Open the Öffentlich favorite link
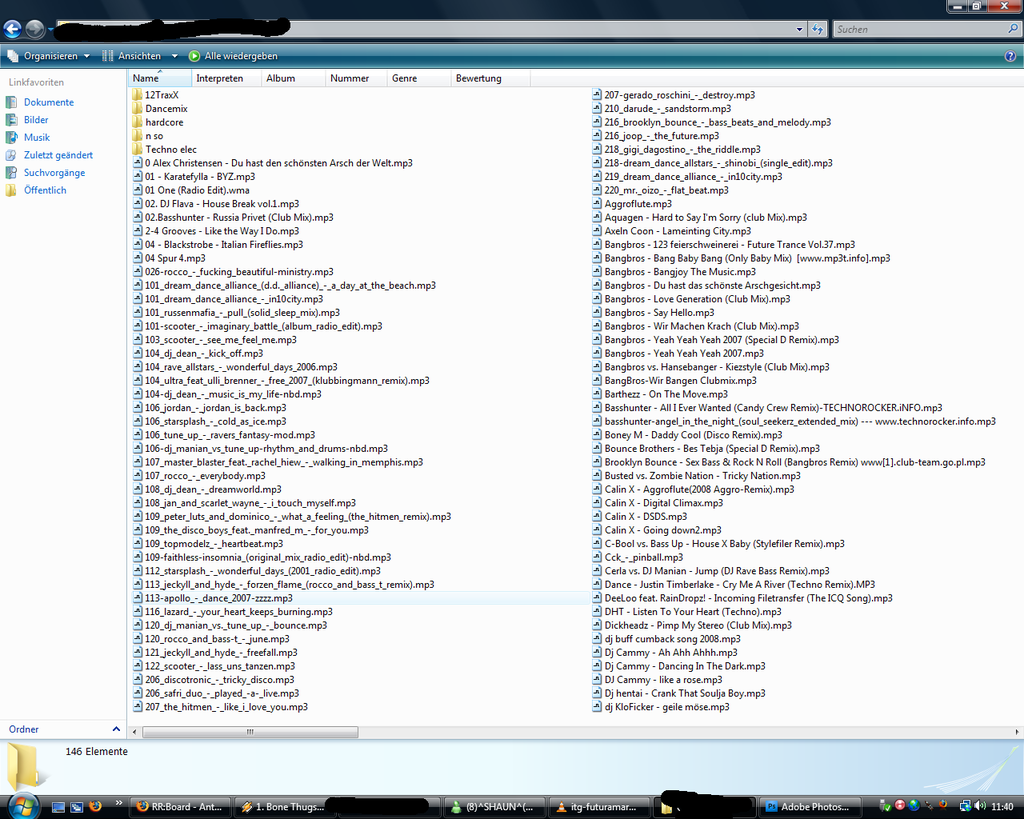This screenshot has width=1024, height=819. click(x=45, y=190)
